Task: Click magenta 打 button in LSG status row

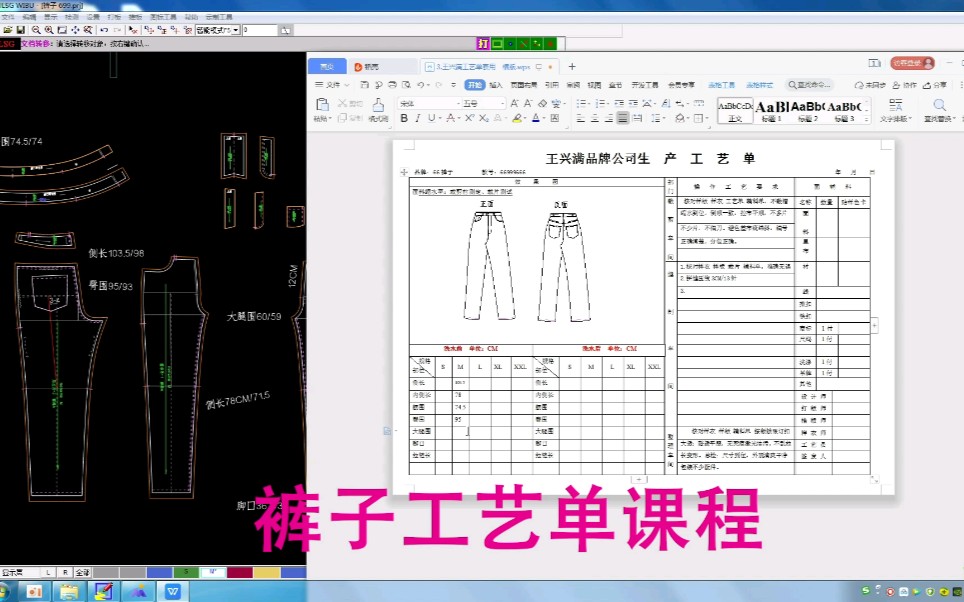Action: coord(483,44)
